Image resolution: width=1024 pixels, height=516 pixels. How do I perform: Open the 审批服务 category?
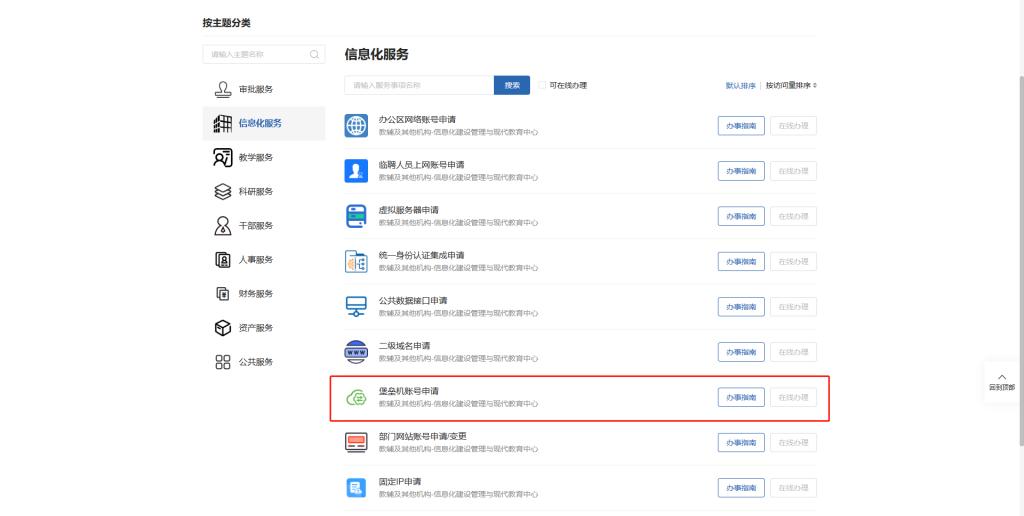[255, 89]
